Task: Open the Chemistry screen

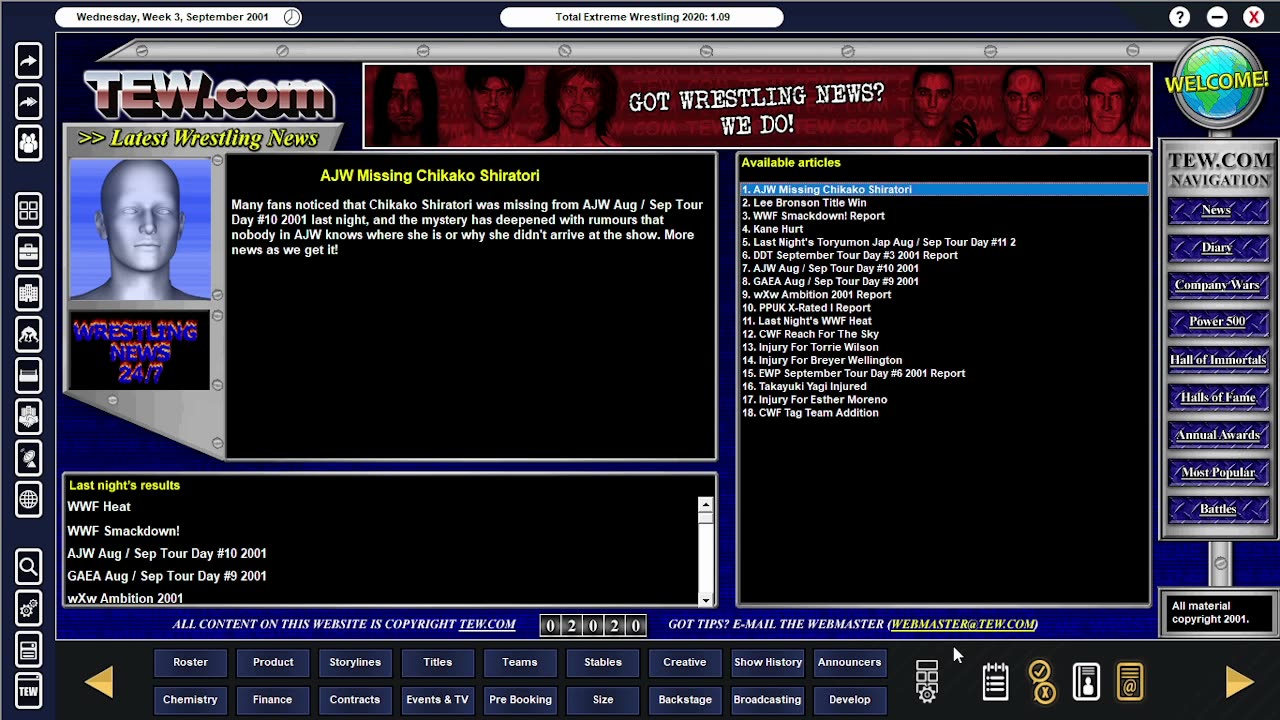Action: (x=190, y=700)
